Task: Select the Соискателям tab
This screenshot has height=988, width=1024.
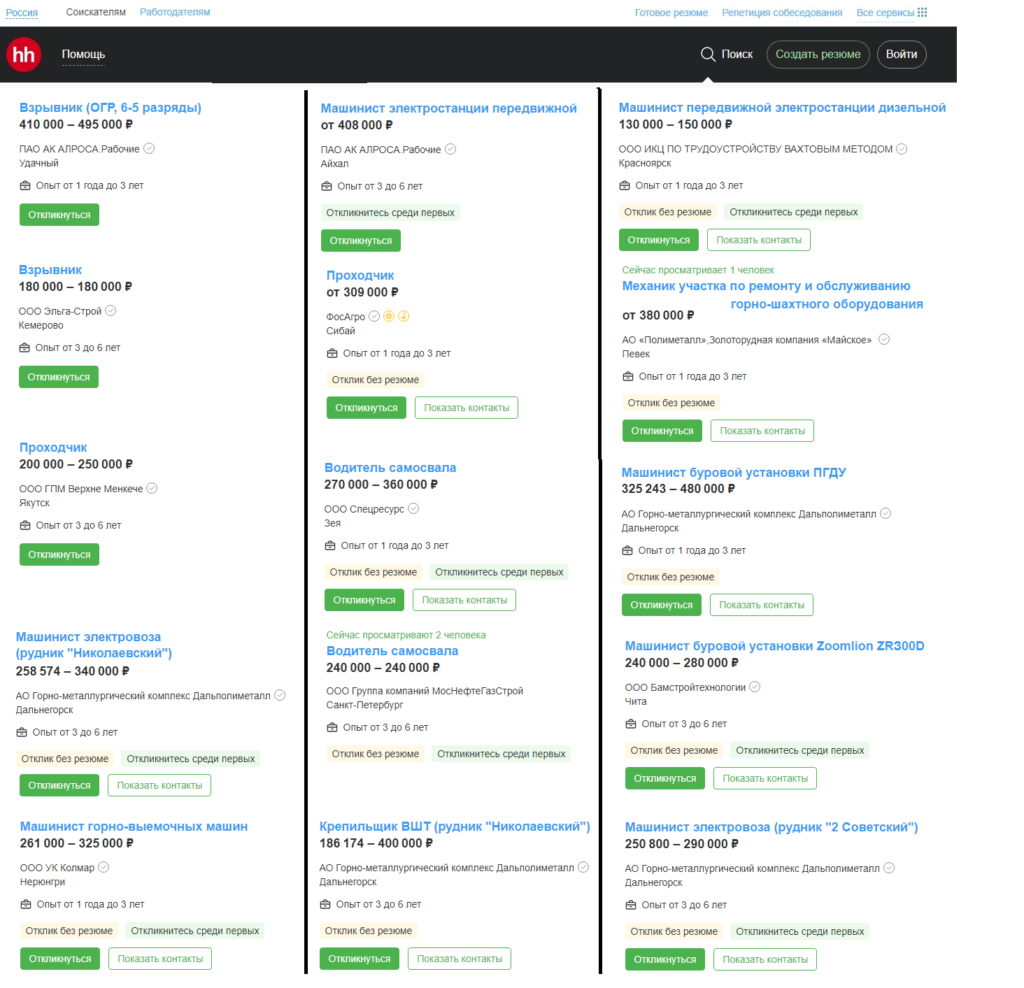Action: tap(96, 13)
